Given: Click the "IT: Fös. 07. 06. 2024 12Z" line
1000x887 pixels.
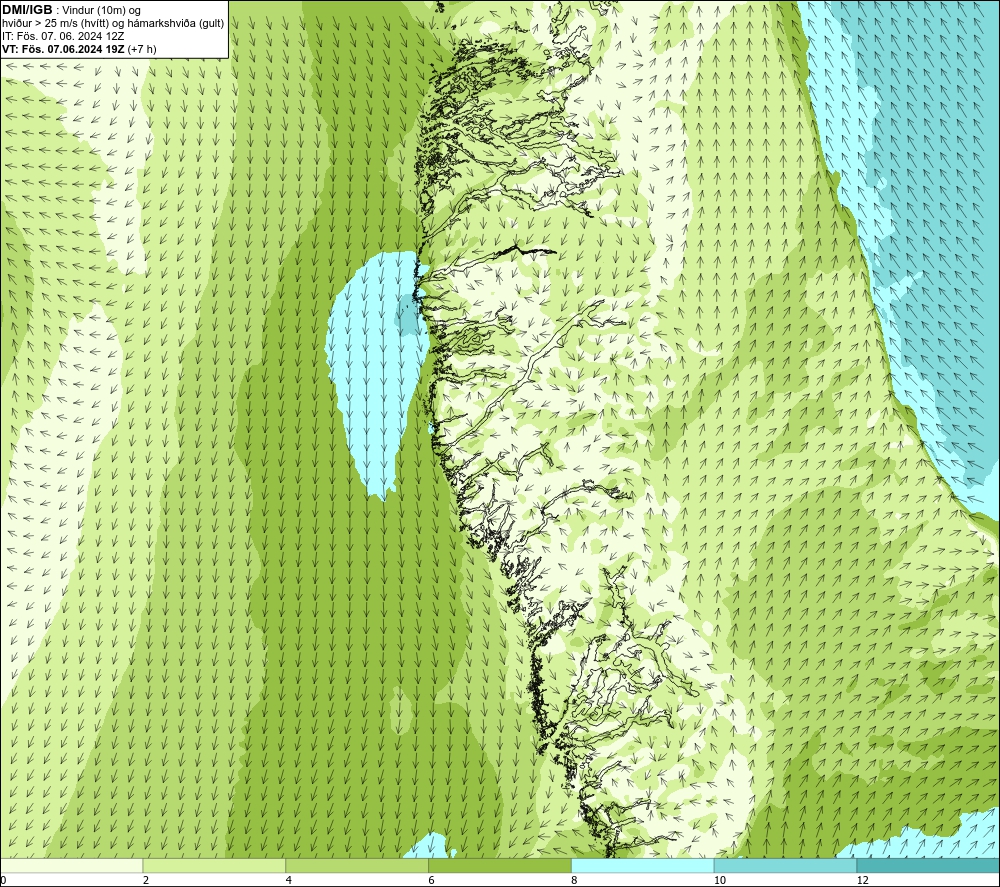Looking at the screenshot, I should point(63,36).
